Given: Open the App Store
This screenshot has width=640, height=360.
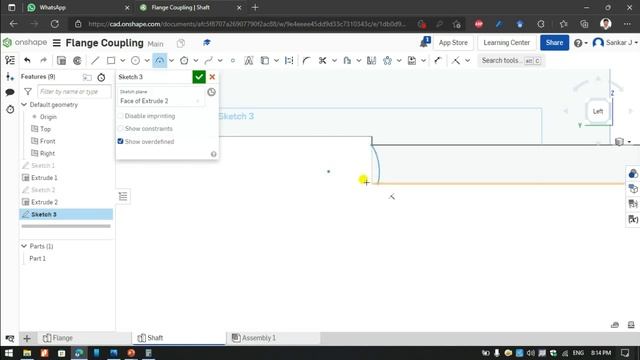Looking at the screenshot, I should [453, 42].
